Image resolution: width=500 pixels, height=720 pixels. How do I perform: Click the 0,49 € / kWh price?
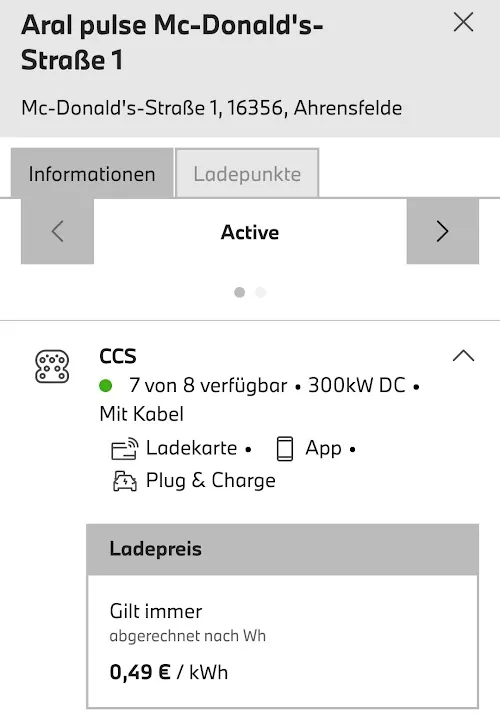tap(169, 672)
